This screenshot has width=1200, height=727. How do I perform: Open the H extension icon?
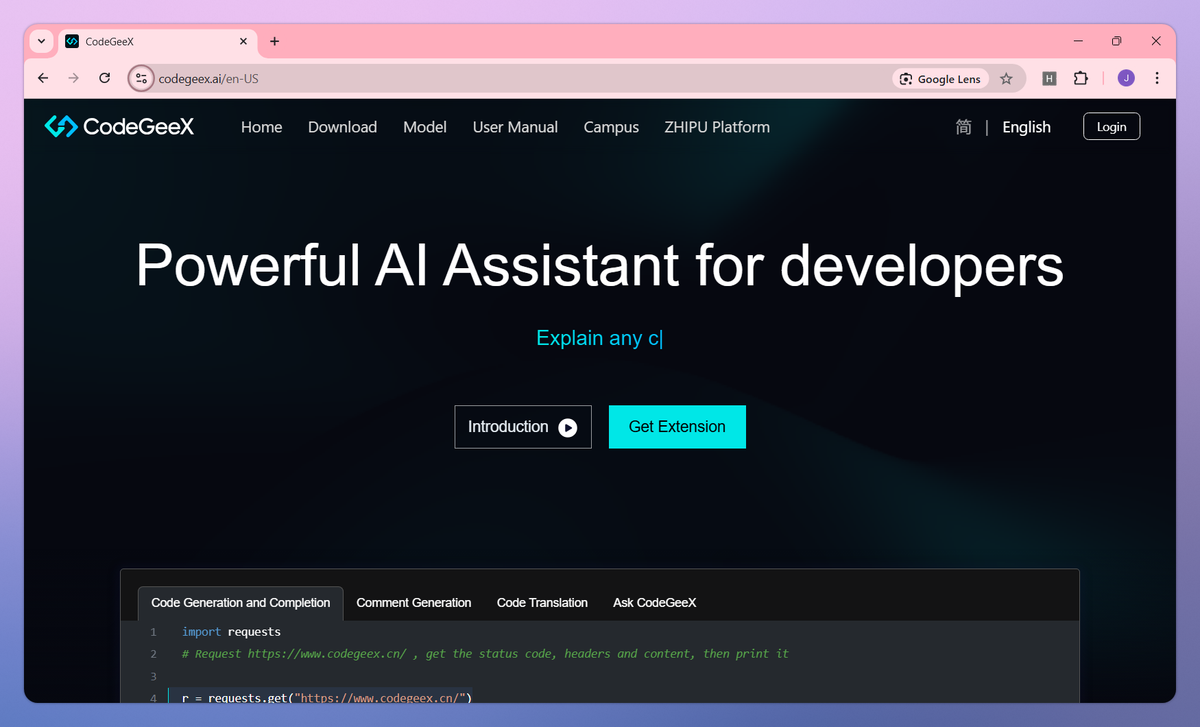pos(1049,78)
